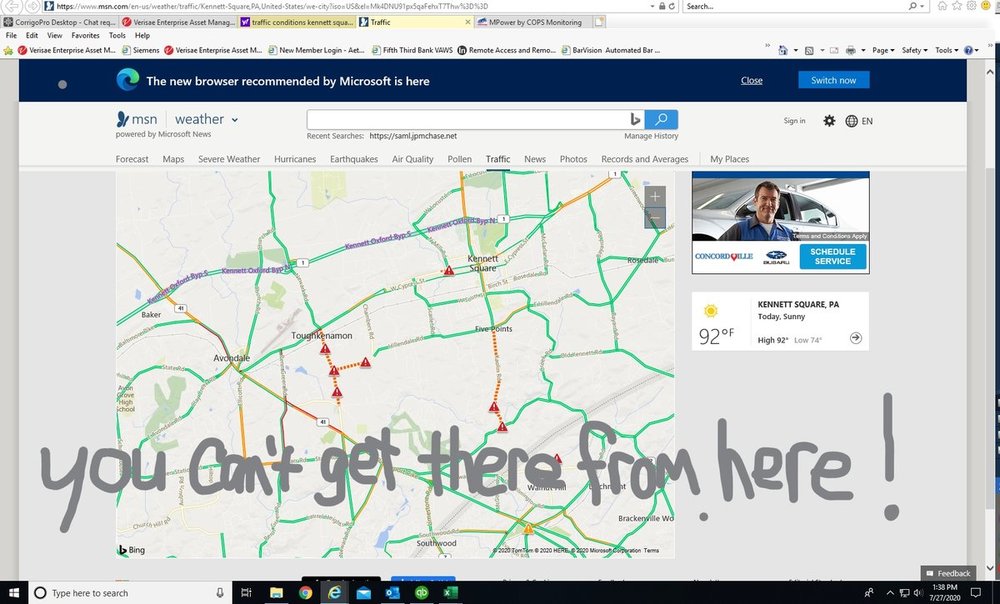The image size is (1000, 604).
Task: Click the browser Home icon
Action: (942, 6)
